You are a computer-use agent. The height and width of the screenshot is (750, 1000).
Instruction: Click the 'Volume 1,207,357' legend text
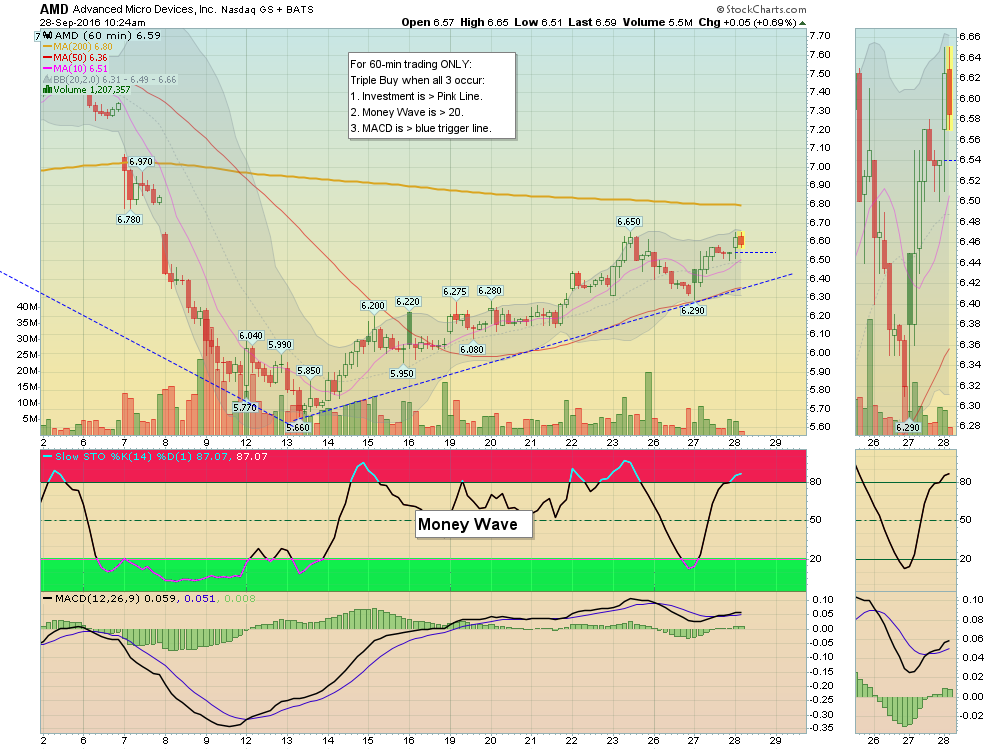(x=92, y=90)
